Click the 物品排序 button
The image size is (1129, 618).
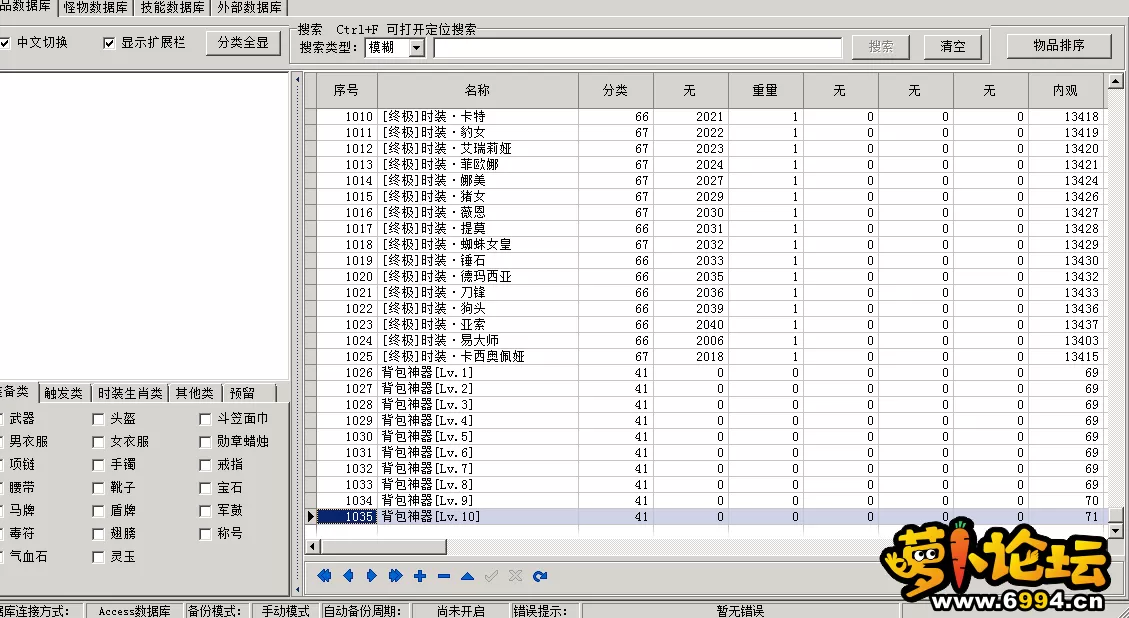(1058, 45)
